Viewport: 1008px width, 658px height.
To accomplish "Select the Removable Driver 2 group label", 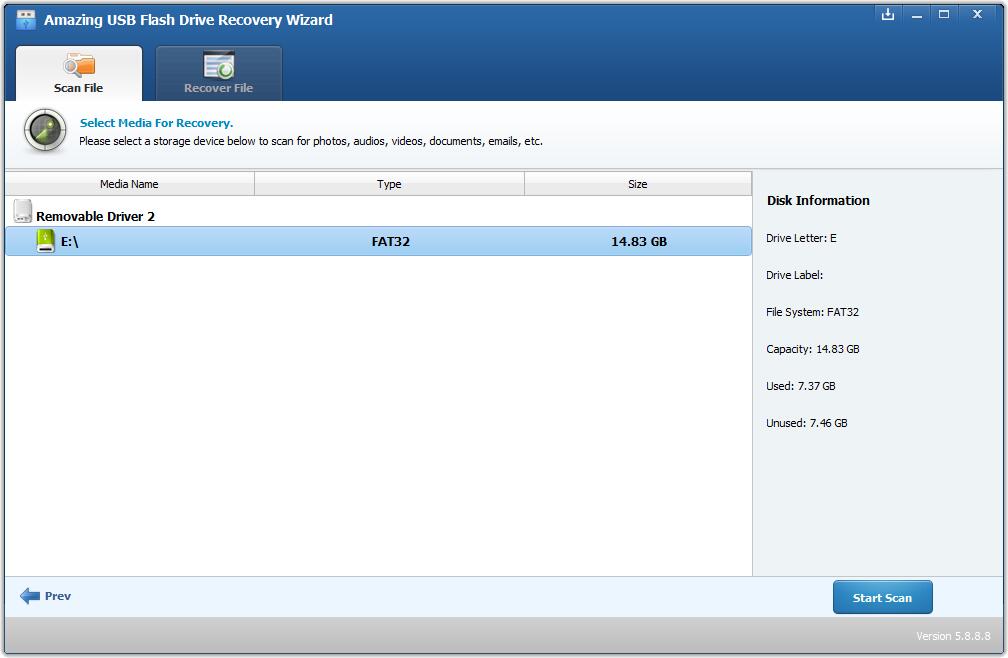I will pyautogui.click(x=95, y=216).
